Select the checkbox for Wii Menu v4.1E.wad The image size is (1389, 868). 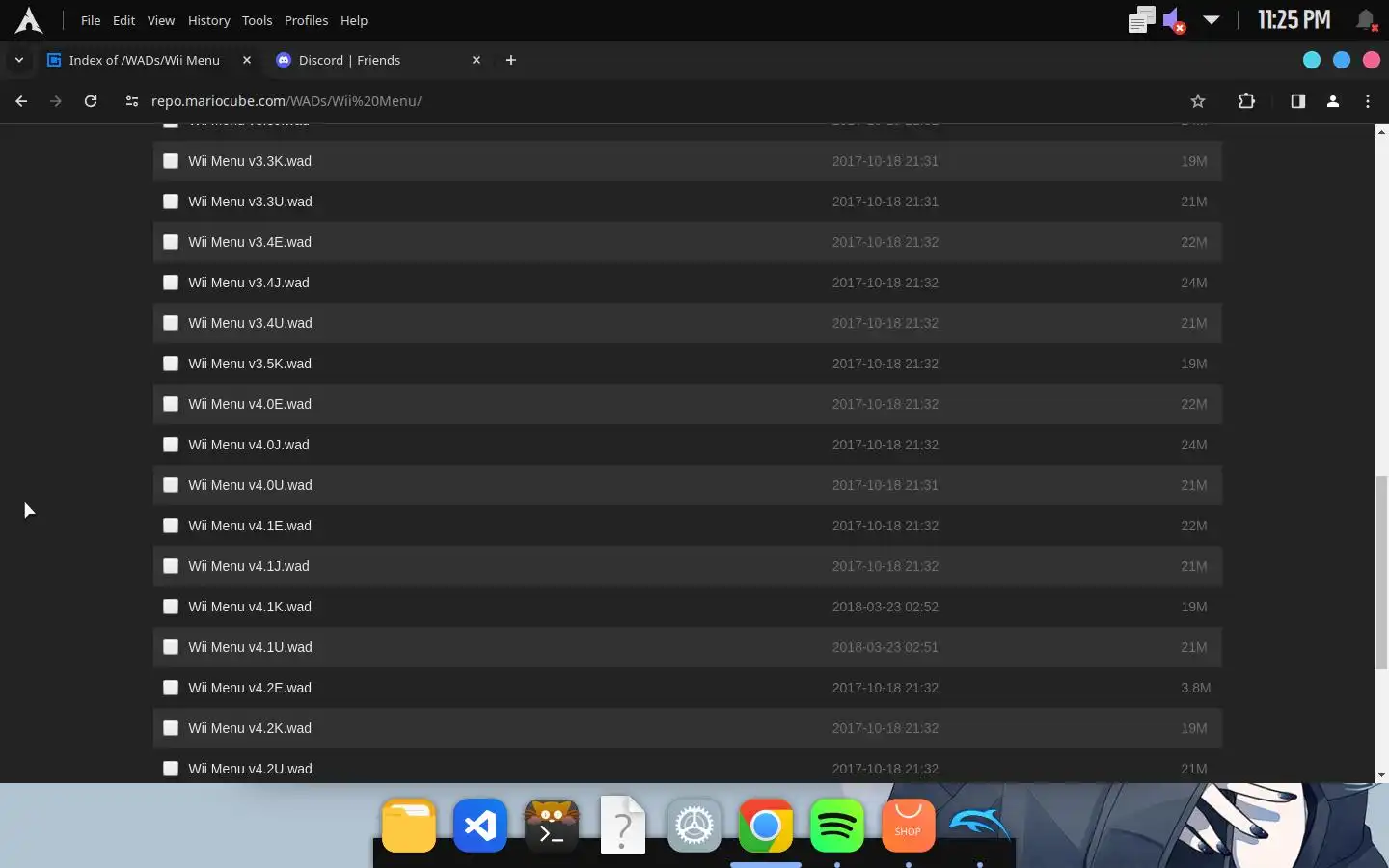pyautogui.click(x=171, y=526)
